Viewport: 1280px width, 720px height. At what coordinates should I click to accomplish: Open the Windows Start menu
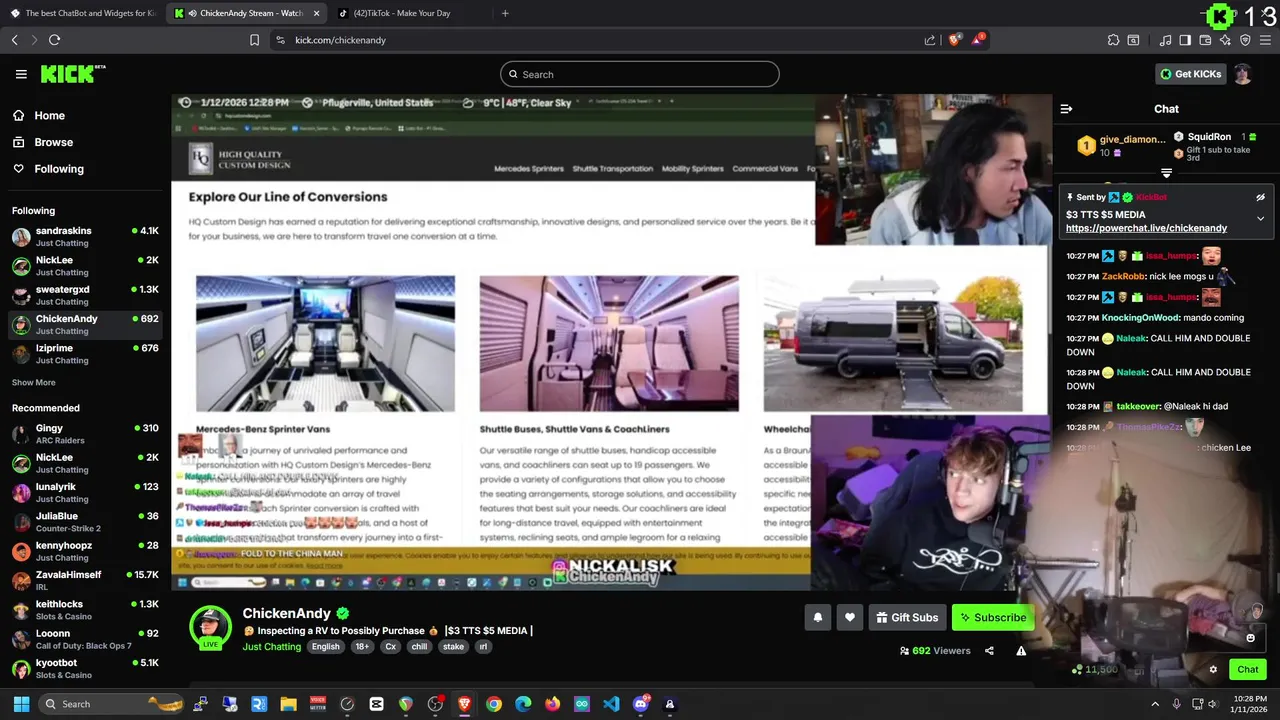click(x=21, y=704)
